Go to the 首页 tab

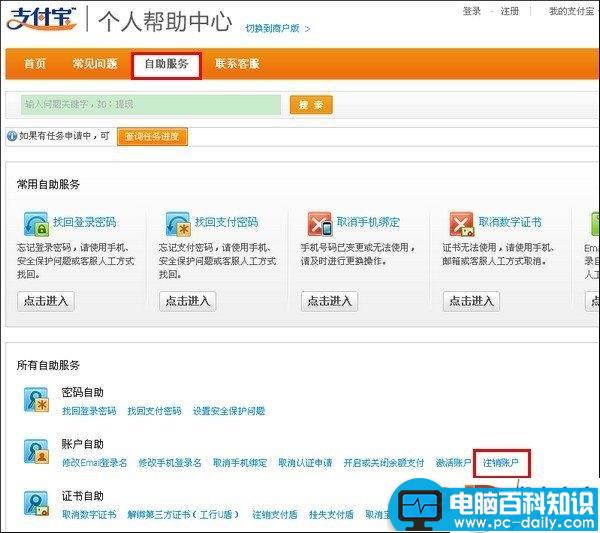point(35,64)
